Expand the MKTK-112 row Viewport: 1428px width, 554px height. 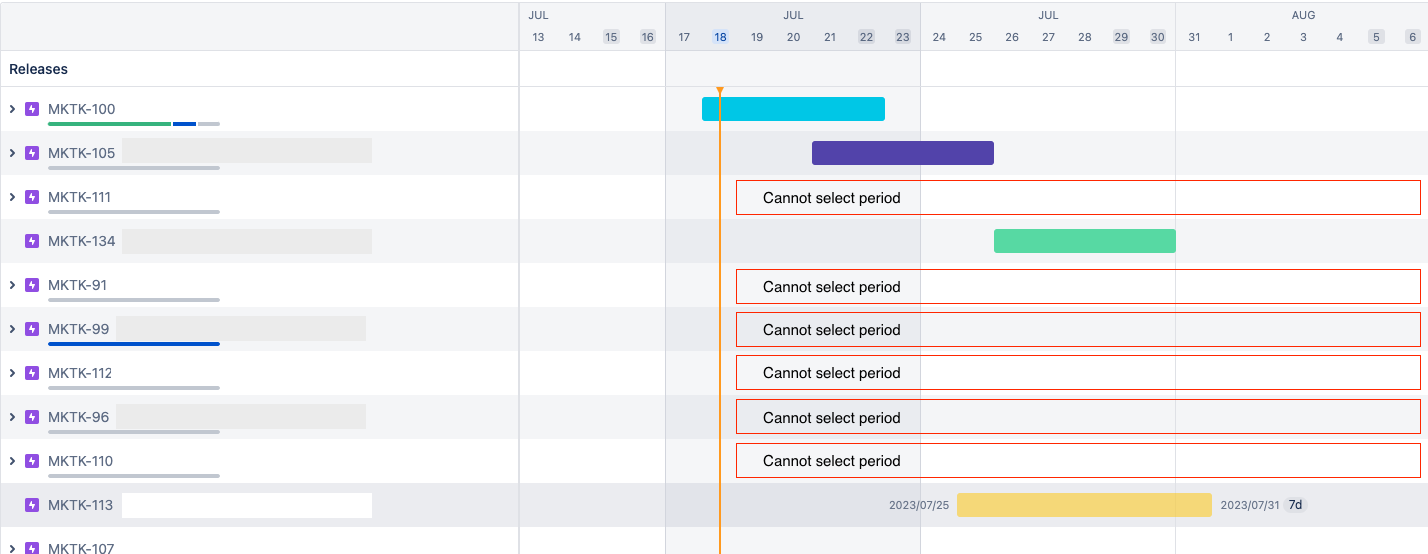(12, 373)
